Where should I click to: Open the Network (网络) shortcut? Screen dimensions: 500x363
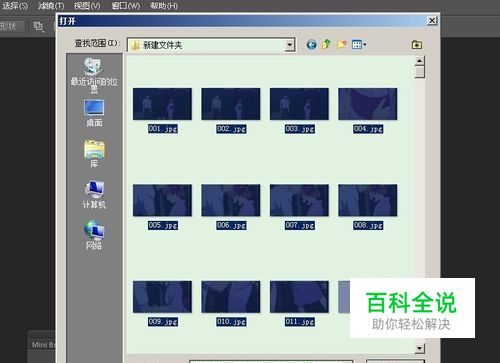pyautogui.click(x=94, y=235)
